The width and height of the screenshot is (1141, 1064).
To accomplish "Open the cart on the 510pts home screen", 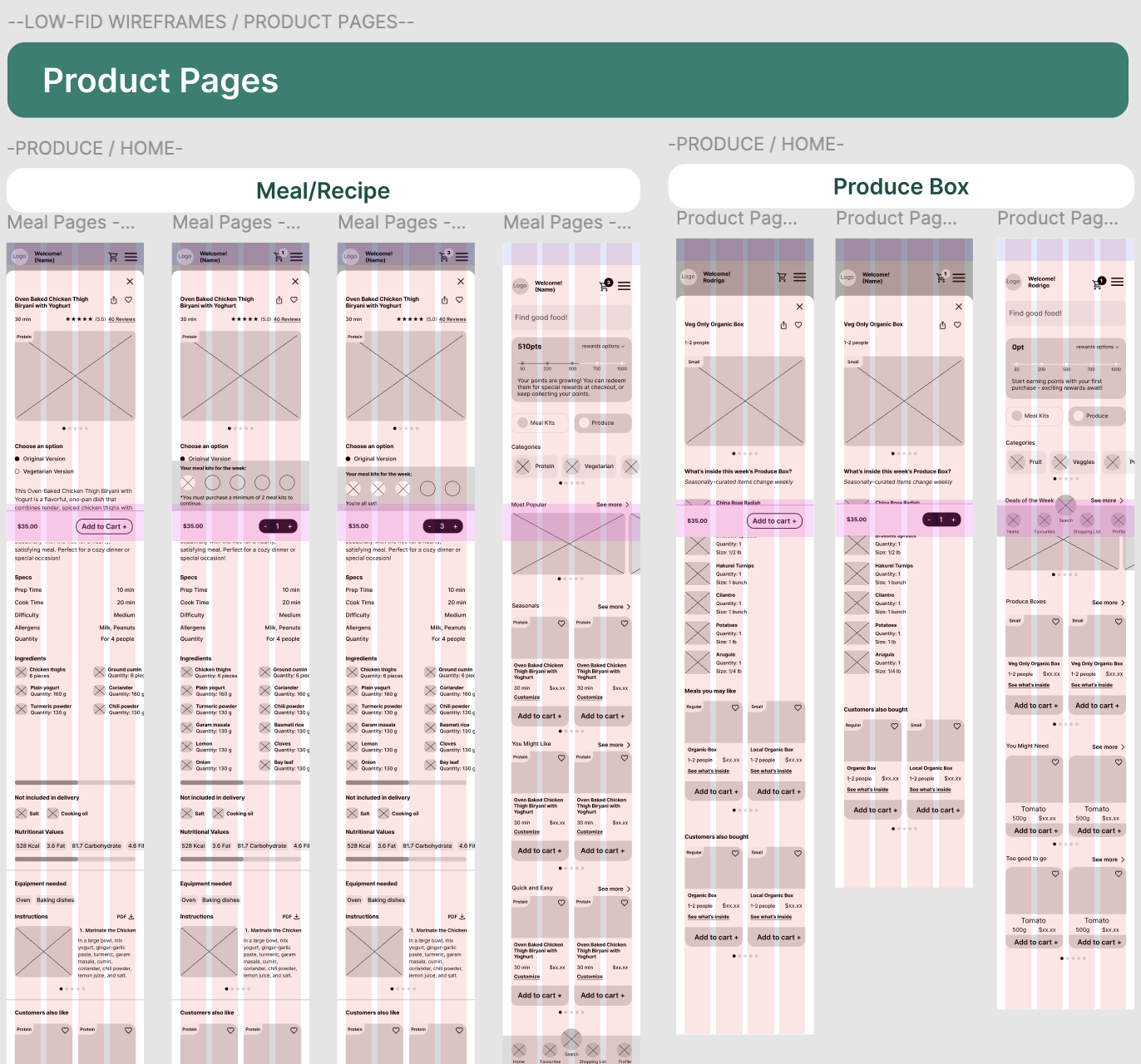I will click(605, 286).
